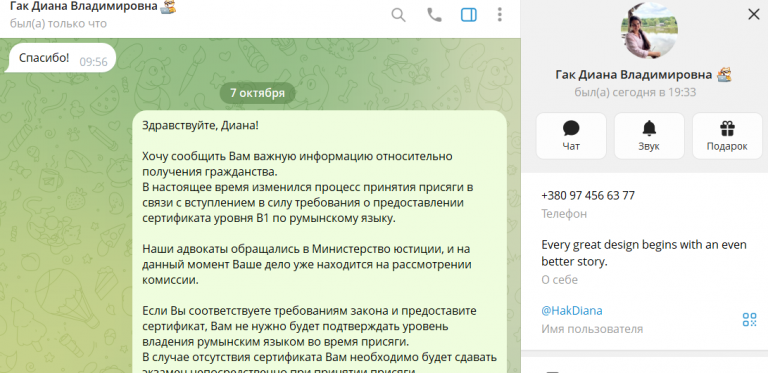Toggle the side info panel icon

[x=469, y=15]
